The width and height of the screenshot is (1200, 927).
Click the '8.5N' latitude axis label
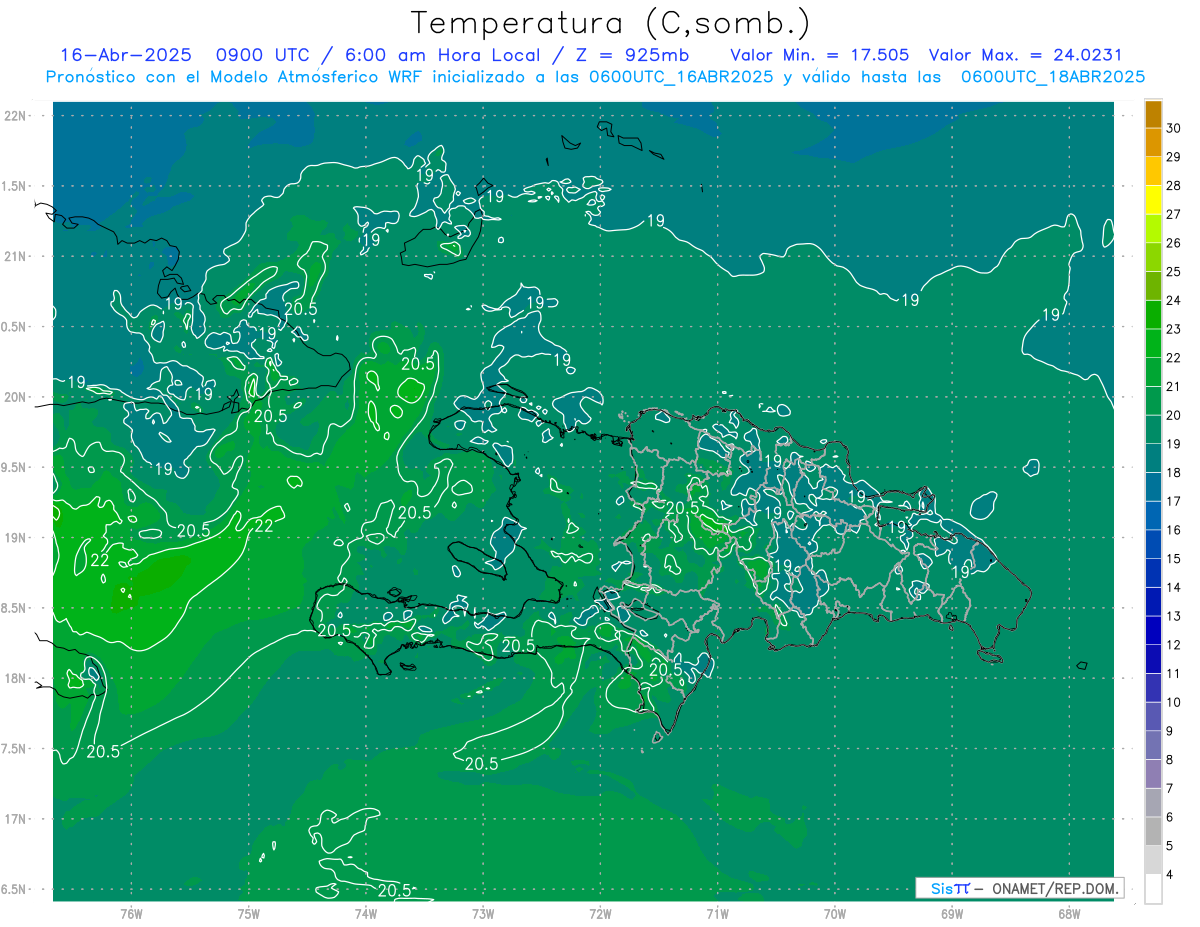15,608
